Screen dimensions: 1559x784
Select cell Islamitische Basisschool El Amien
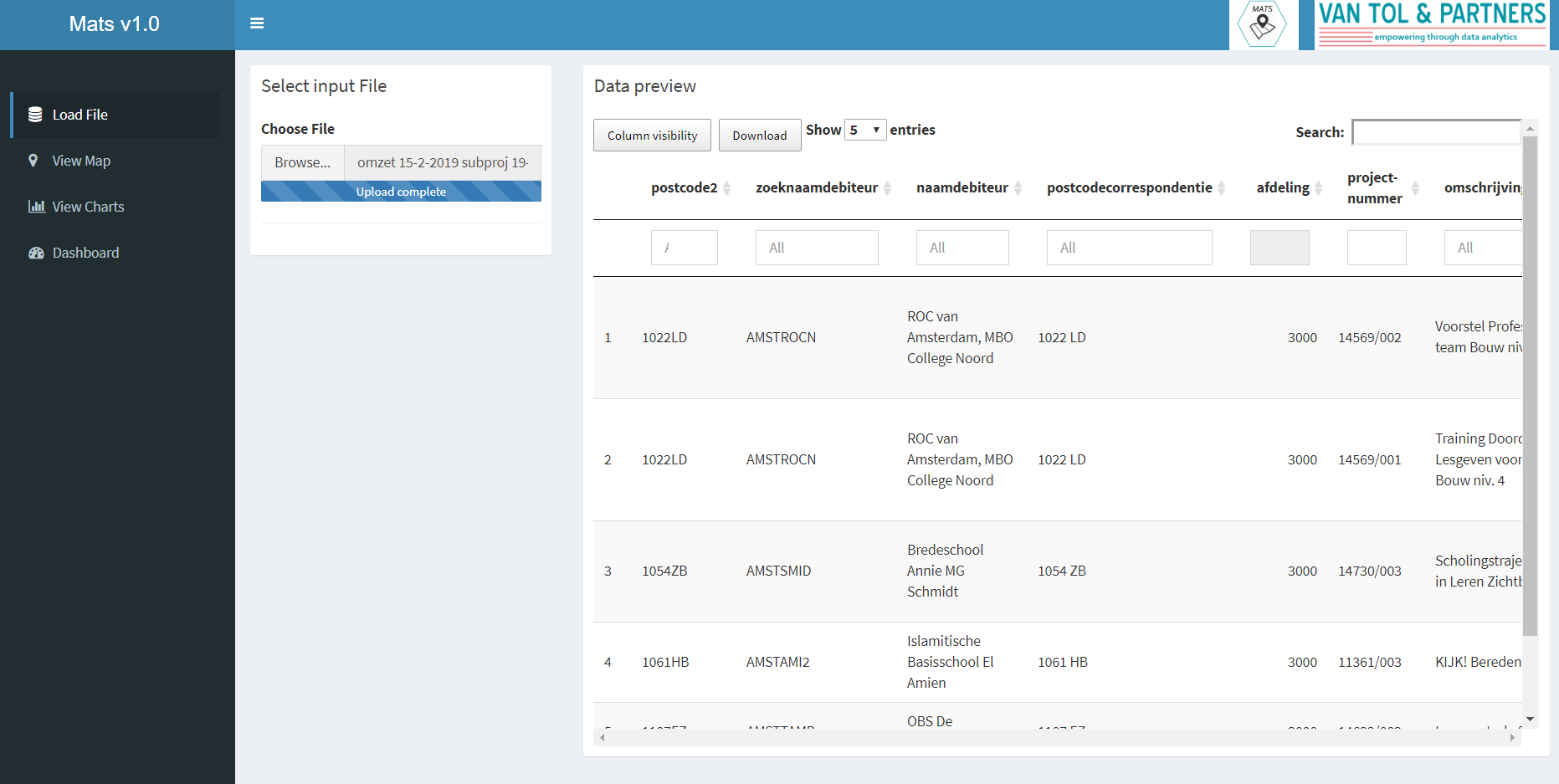951,662
